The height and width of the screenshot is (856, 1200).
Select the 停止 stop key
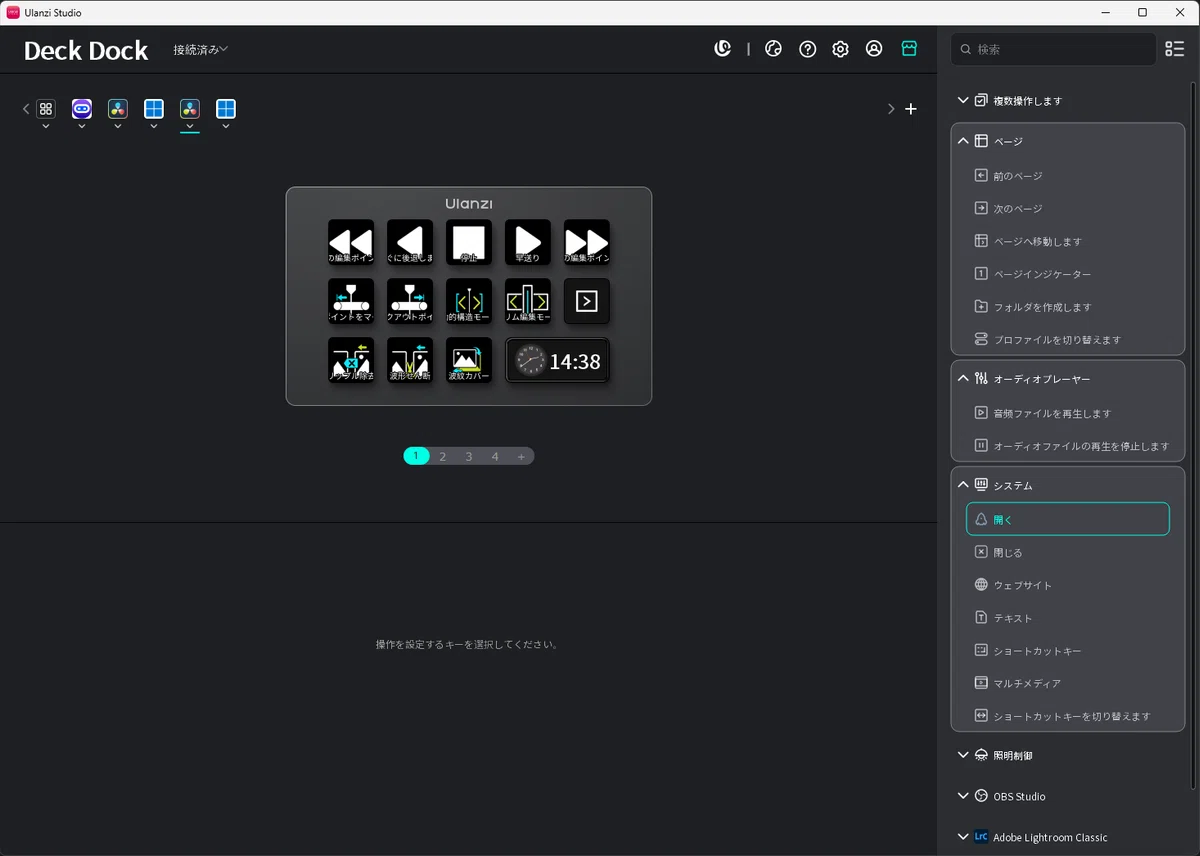click(x=469, y=242)
